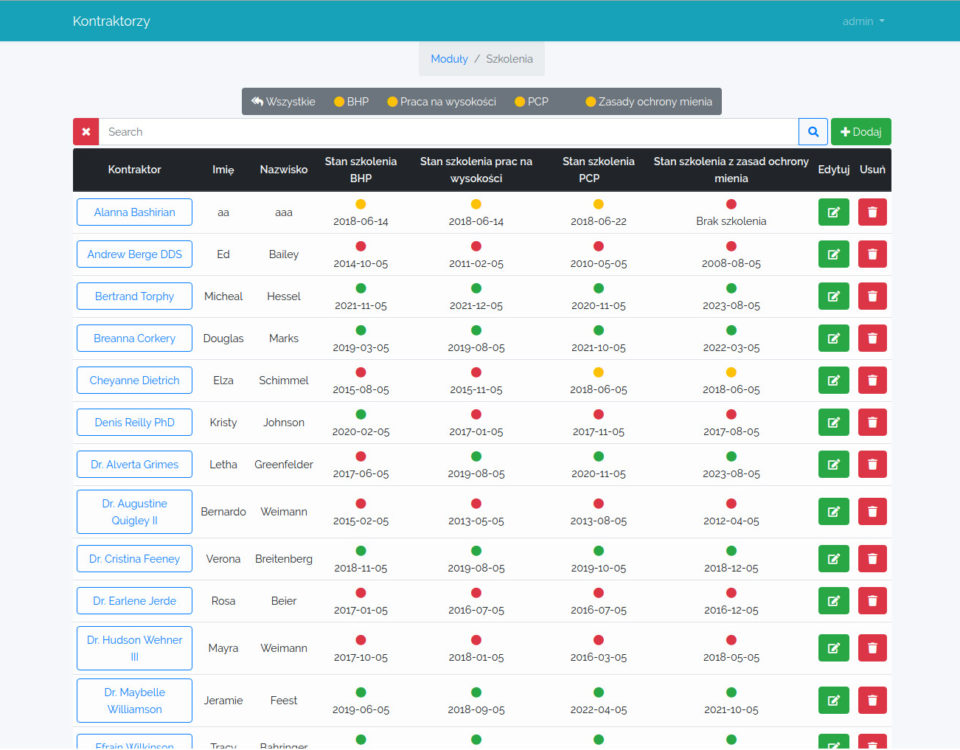Screen dimensions: 960x750
Task: Edit the Dr. Augustine Quigley II row
Action: coord(833,512)
